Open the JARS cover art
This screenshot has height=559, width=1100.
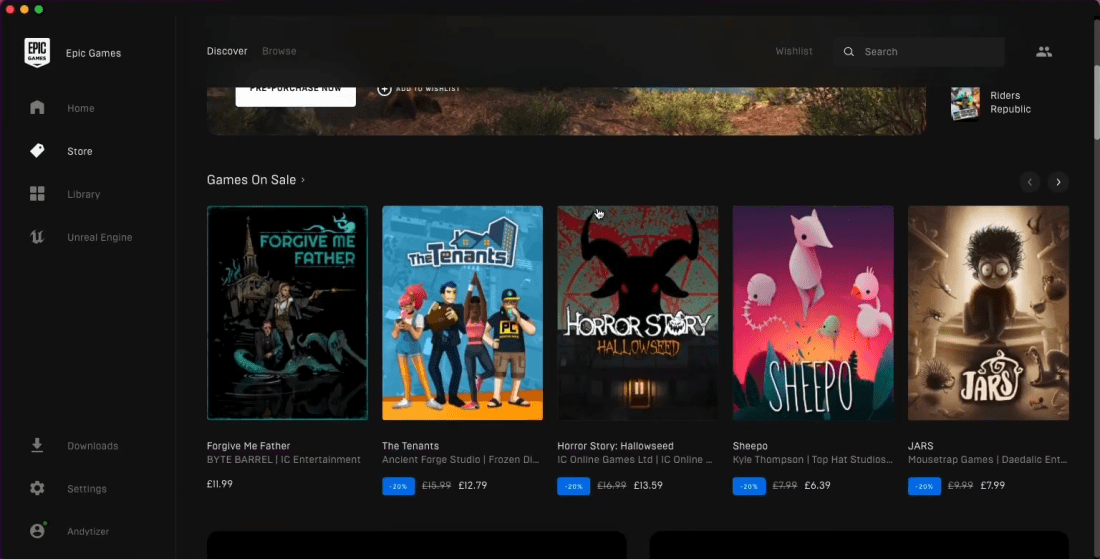(x=988, y=313)
